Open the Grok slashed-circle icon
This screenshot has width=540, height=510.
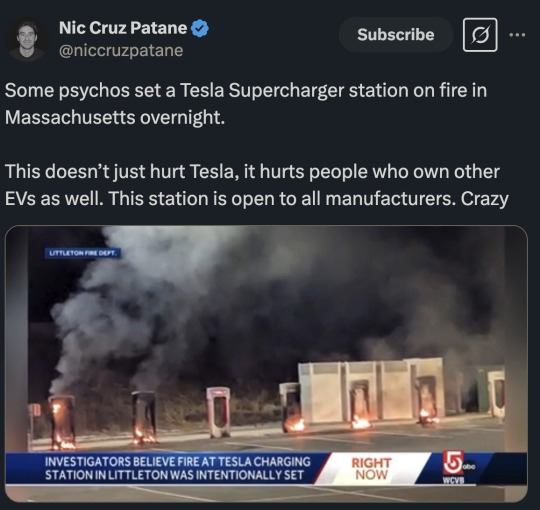[480, 35]
